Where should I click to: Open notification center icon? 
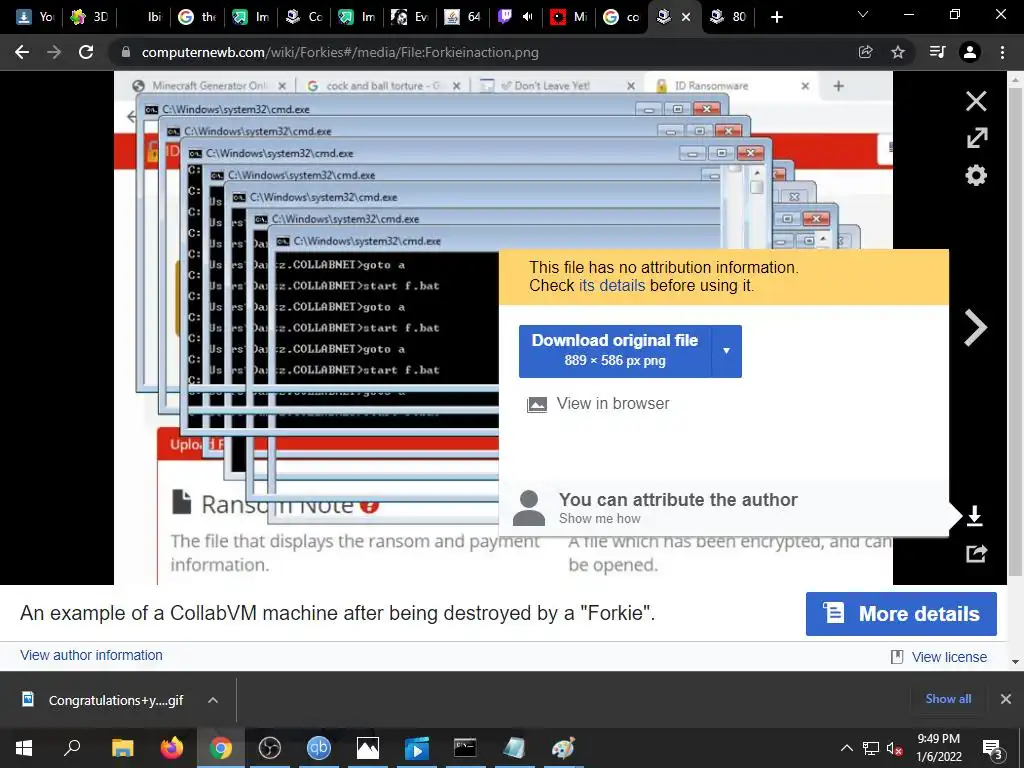pos(993,748)
